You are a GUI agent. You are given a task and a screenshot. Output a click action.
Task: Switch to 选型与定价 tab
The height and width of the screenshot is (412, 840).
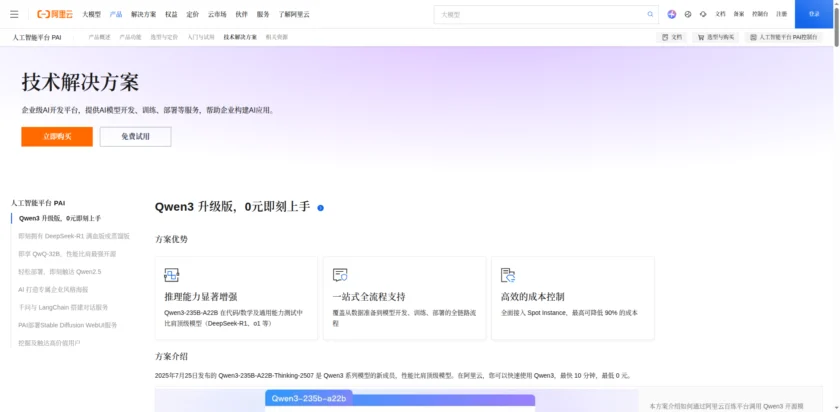tap(164, 38)
